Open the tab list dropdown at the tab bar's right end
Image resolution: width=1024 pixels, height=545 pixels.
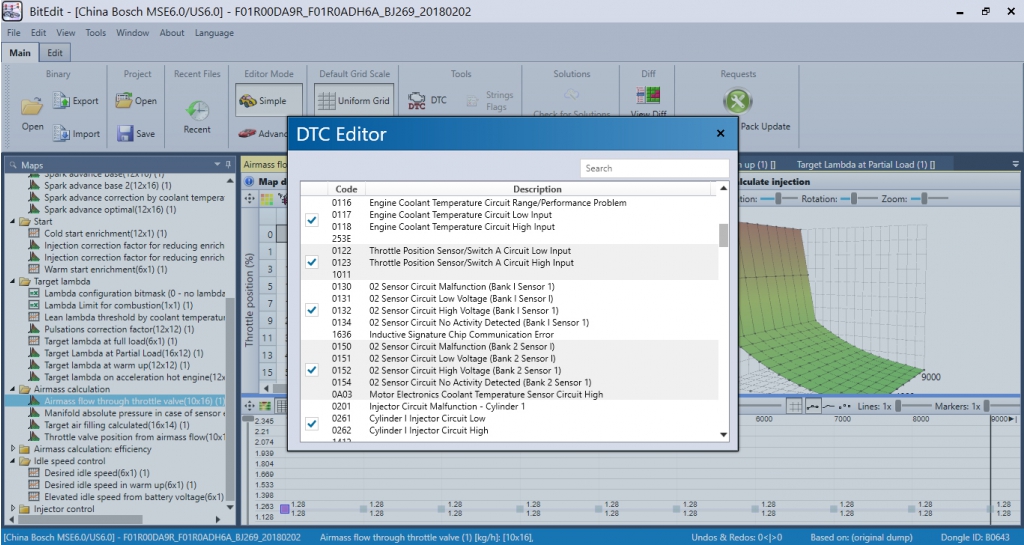pyautogui.click(x=1016, y=164)
